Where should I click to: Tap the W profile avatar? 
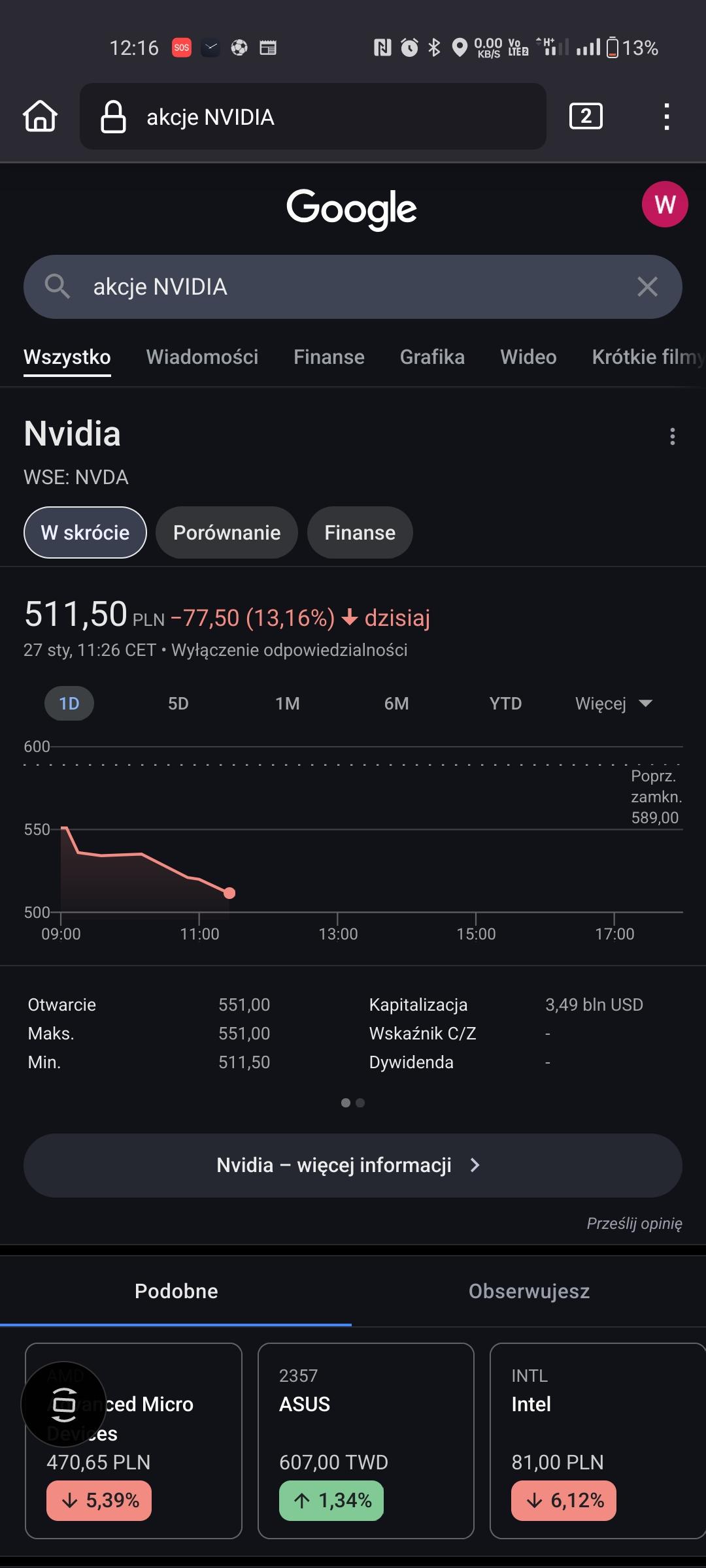[x=664, y=204]
